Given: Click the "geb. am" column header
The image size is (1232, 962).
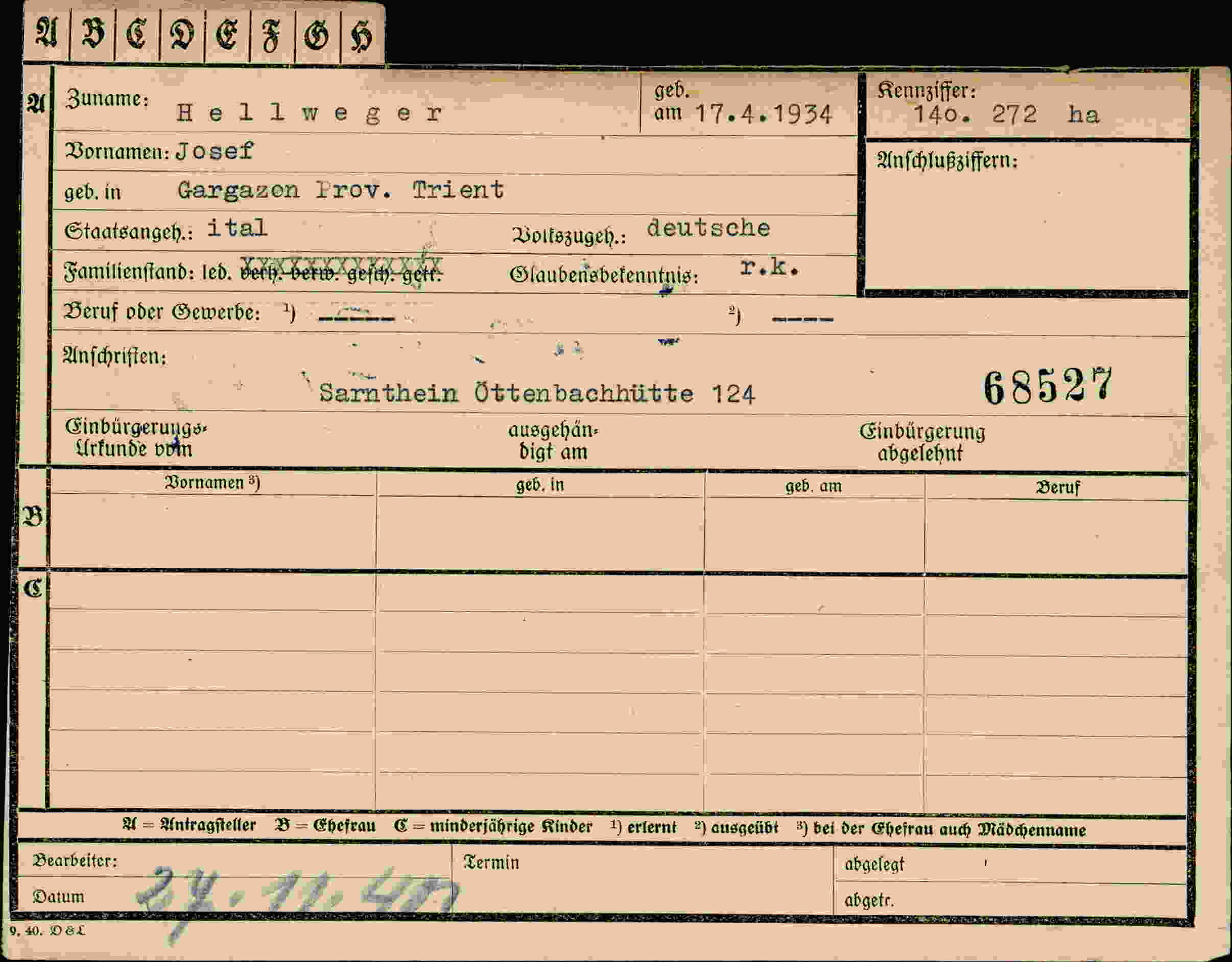Looking at the screenshot, I should pyautogui.click(x=814, y=486).
